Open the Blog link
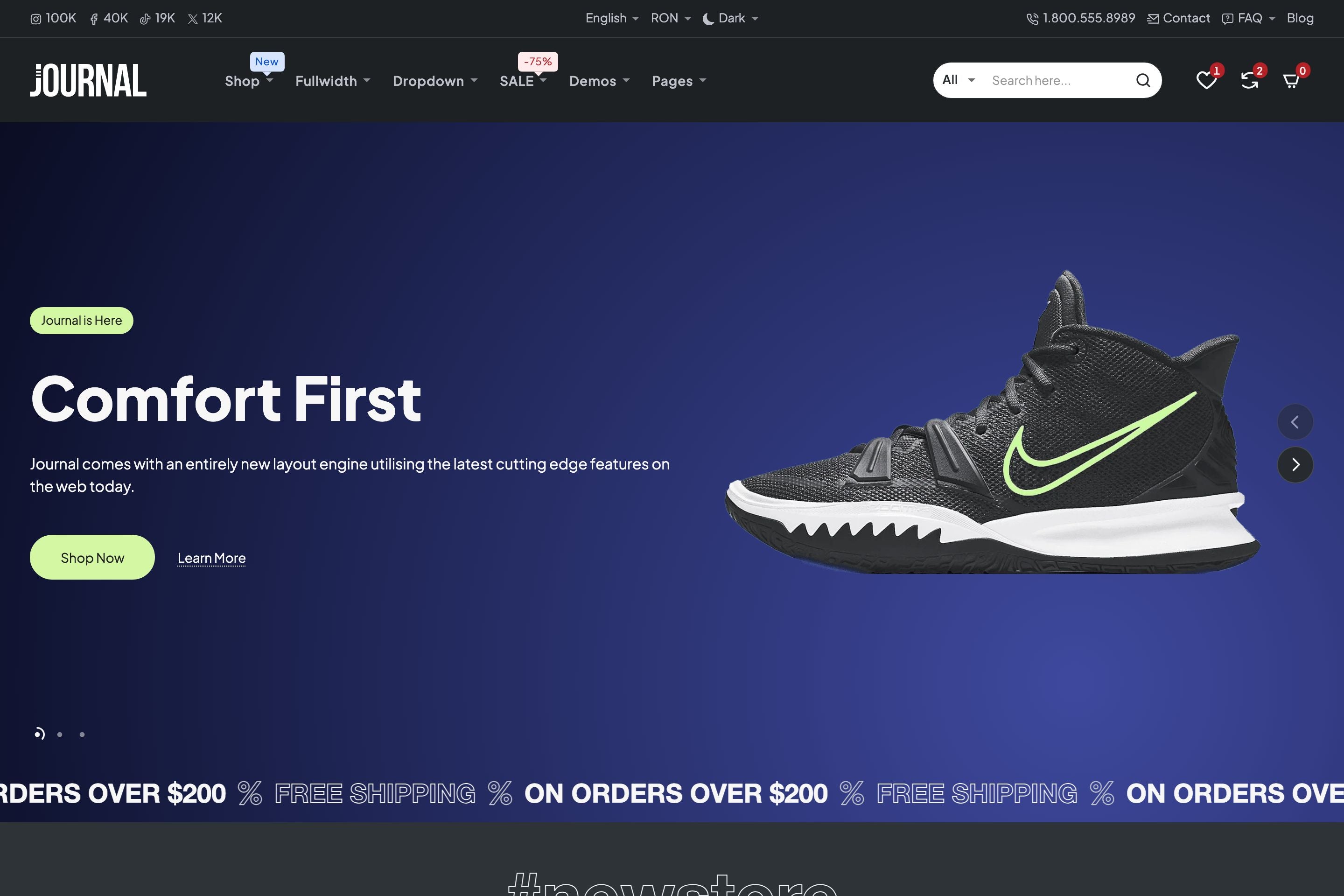 click(x=1300, y=18)
